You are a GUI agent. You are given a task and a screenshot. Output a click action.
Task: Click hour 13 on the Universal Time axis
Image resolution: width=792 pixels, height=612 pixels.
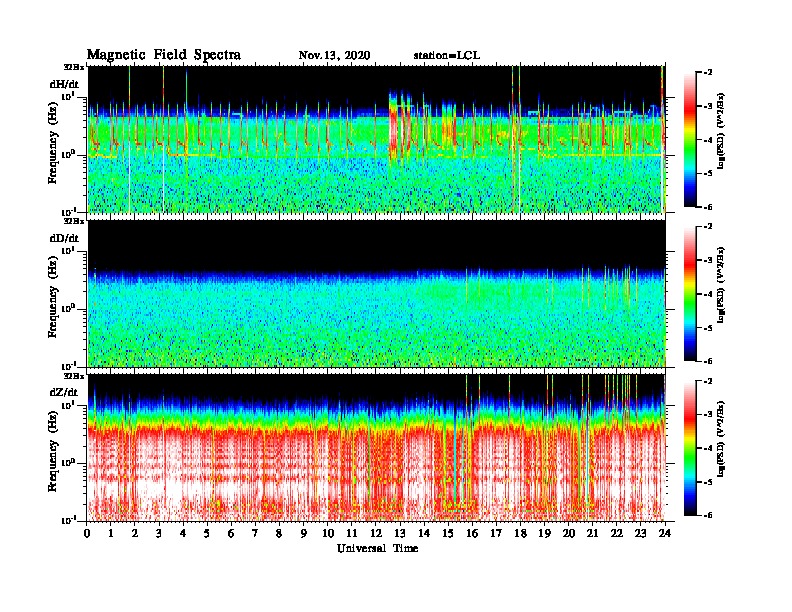[x=400, y=534]
